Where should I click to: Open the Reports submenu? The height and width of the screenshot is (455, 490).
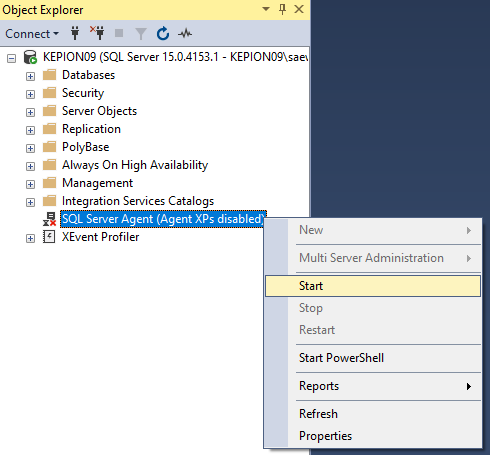click(373, 386)
